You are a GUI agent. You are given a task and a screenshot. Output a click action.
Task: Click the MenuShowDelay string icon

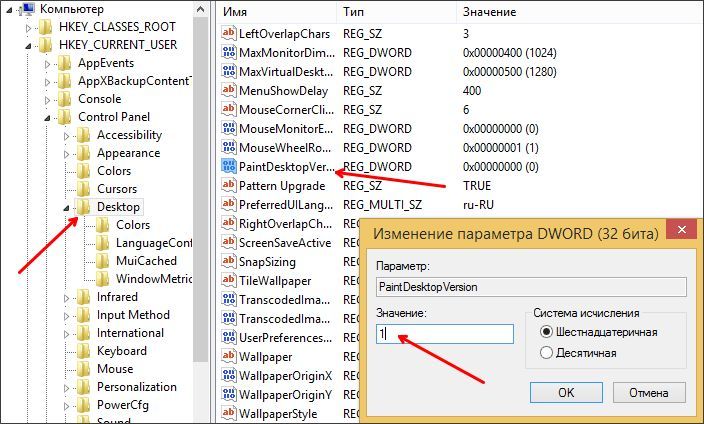[229, 90]
